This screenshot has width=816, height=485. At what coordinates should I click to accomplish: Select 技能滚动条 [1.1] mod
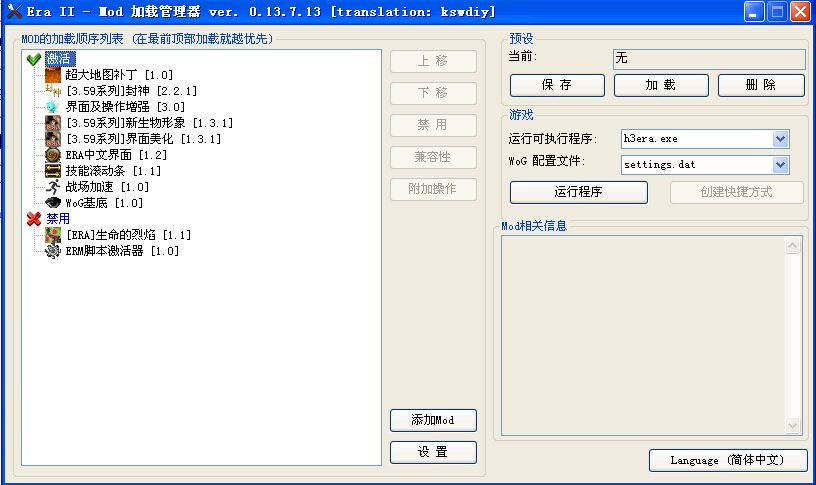[x=113, y=171]
